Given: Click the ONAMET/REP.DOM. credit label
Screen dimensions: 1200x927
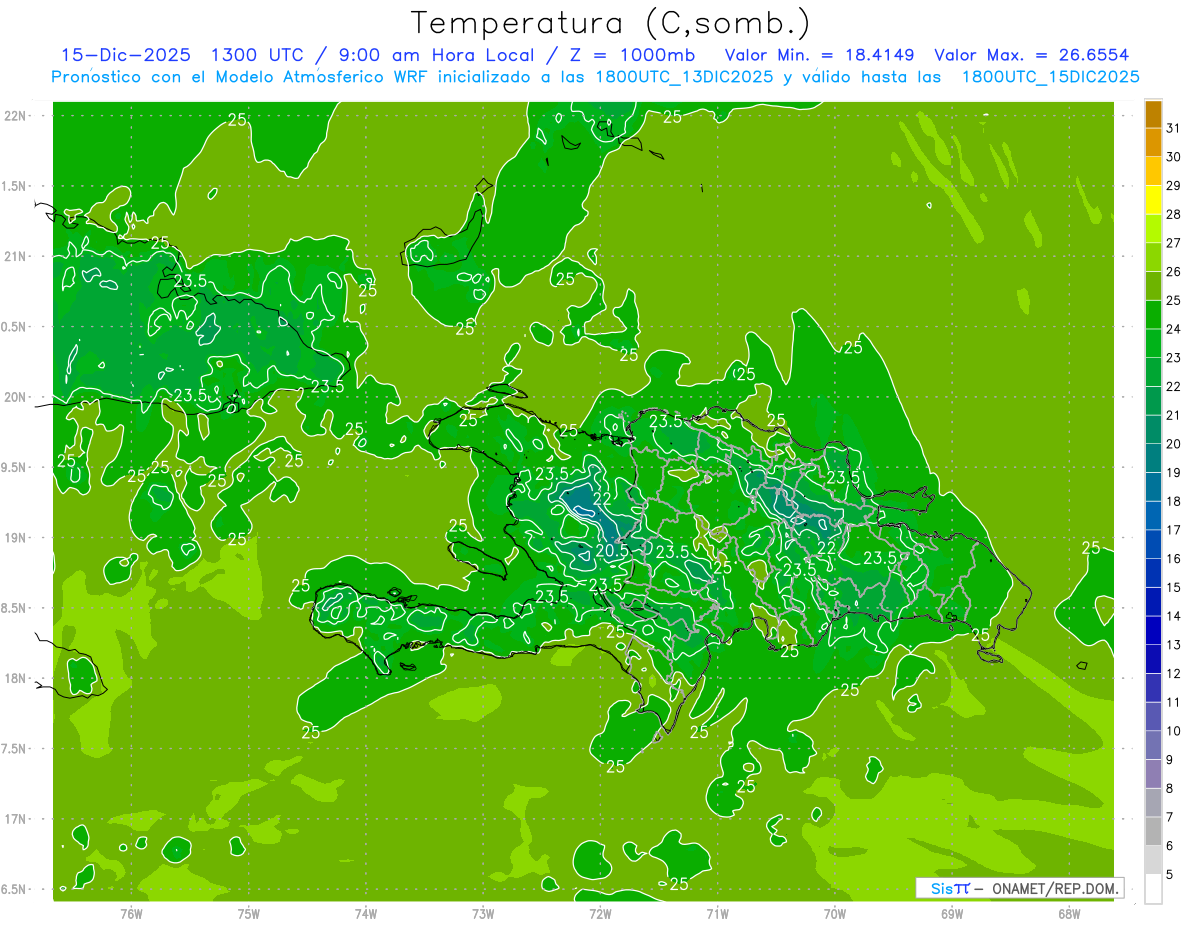Looking at the screenshot, I should [1054, 888].
